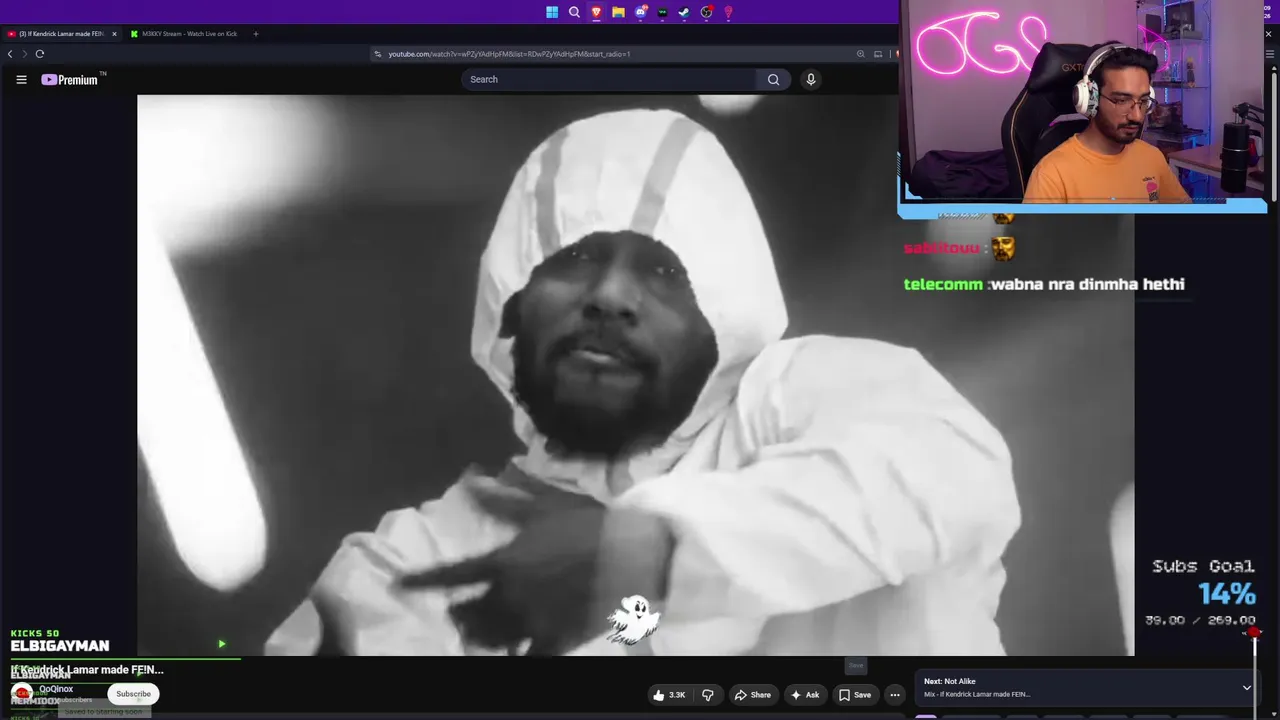
Task: Expand the Next: Not Alike mix panel
Action: 1247,688
